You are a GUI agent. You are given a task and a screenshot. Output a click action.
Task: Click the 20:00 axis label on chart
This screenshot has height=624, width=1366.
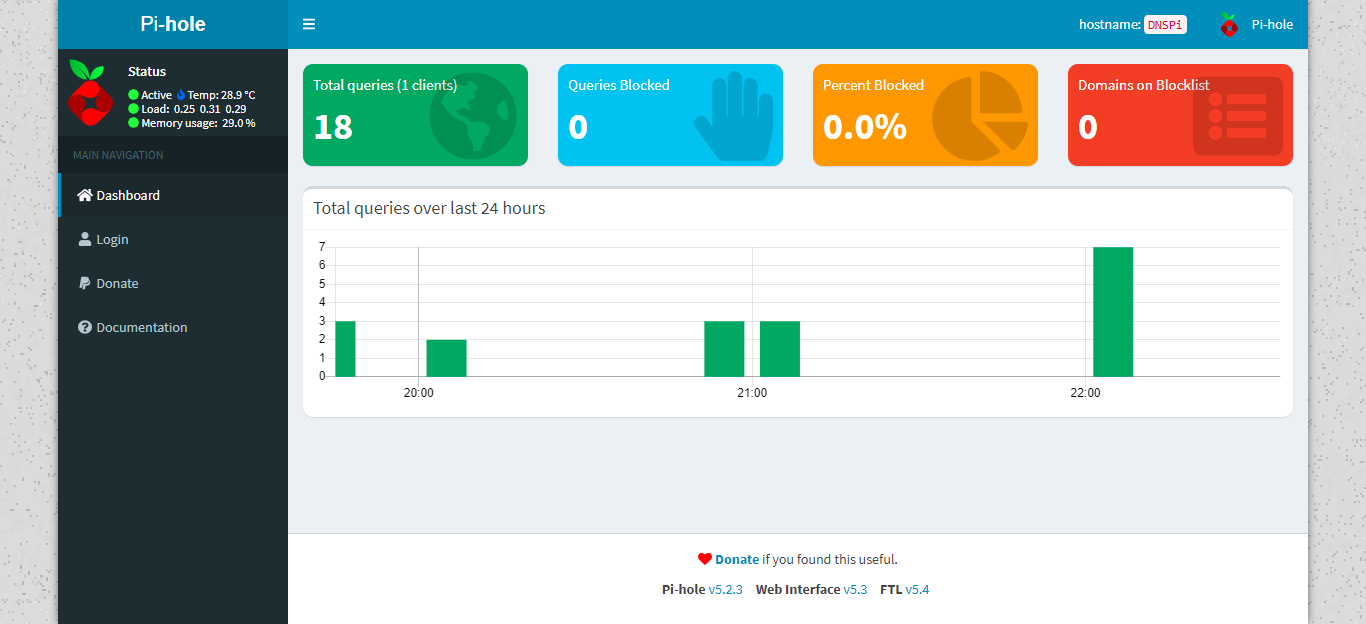click(418, 393)
